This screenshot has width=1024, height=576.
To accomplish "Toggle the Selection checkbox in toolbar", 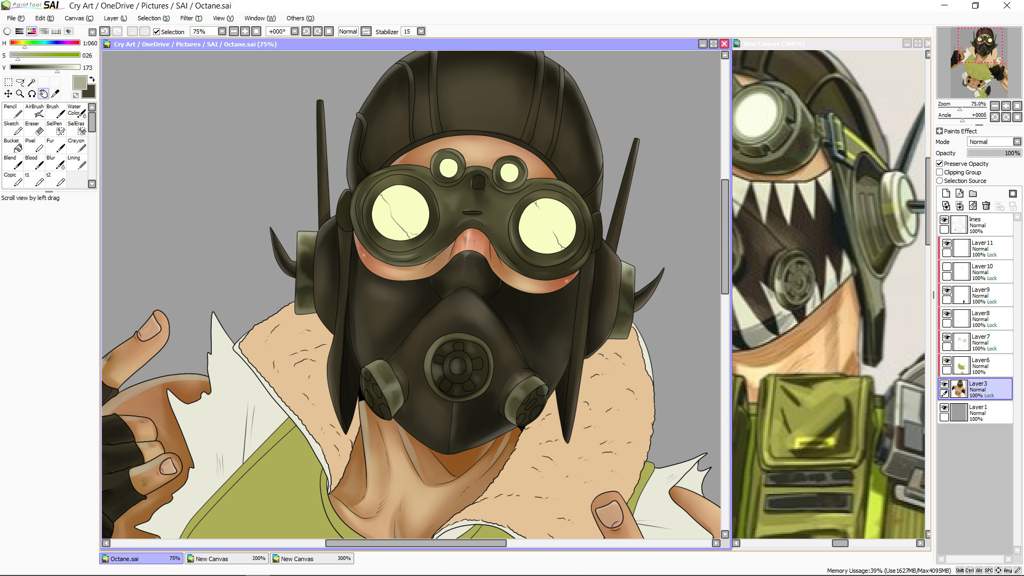I will coord(156,31).
